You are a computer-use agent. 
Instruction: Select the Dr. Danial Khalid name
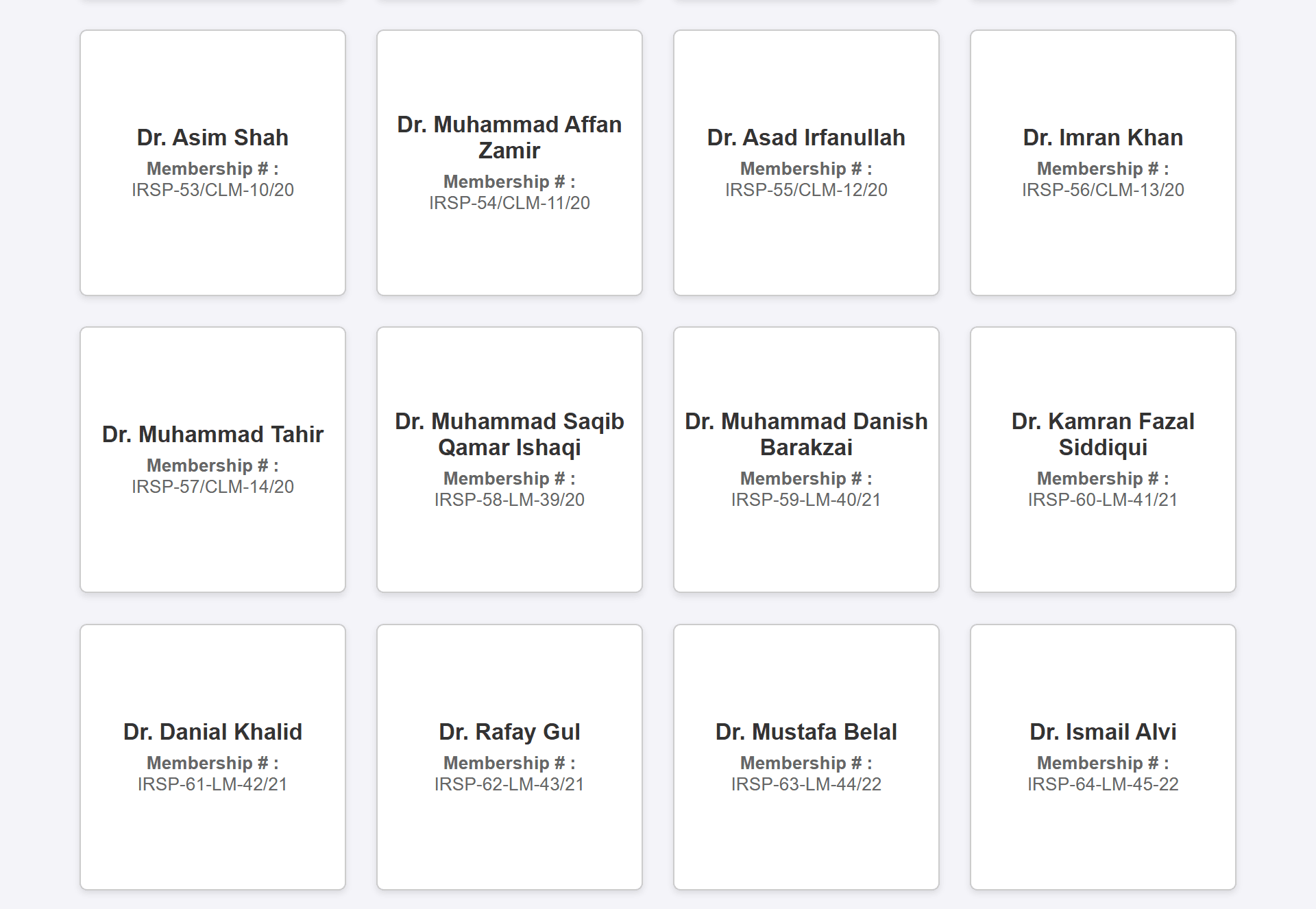pos(212,732)
